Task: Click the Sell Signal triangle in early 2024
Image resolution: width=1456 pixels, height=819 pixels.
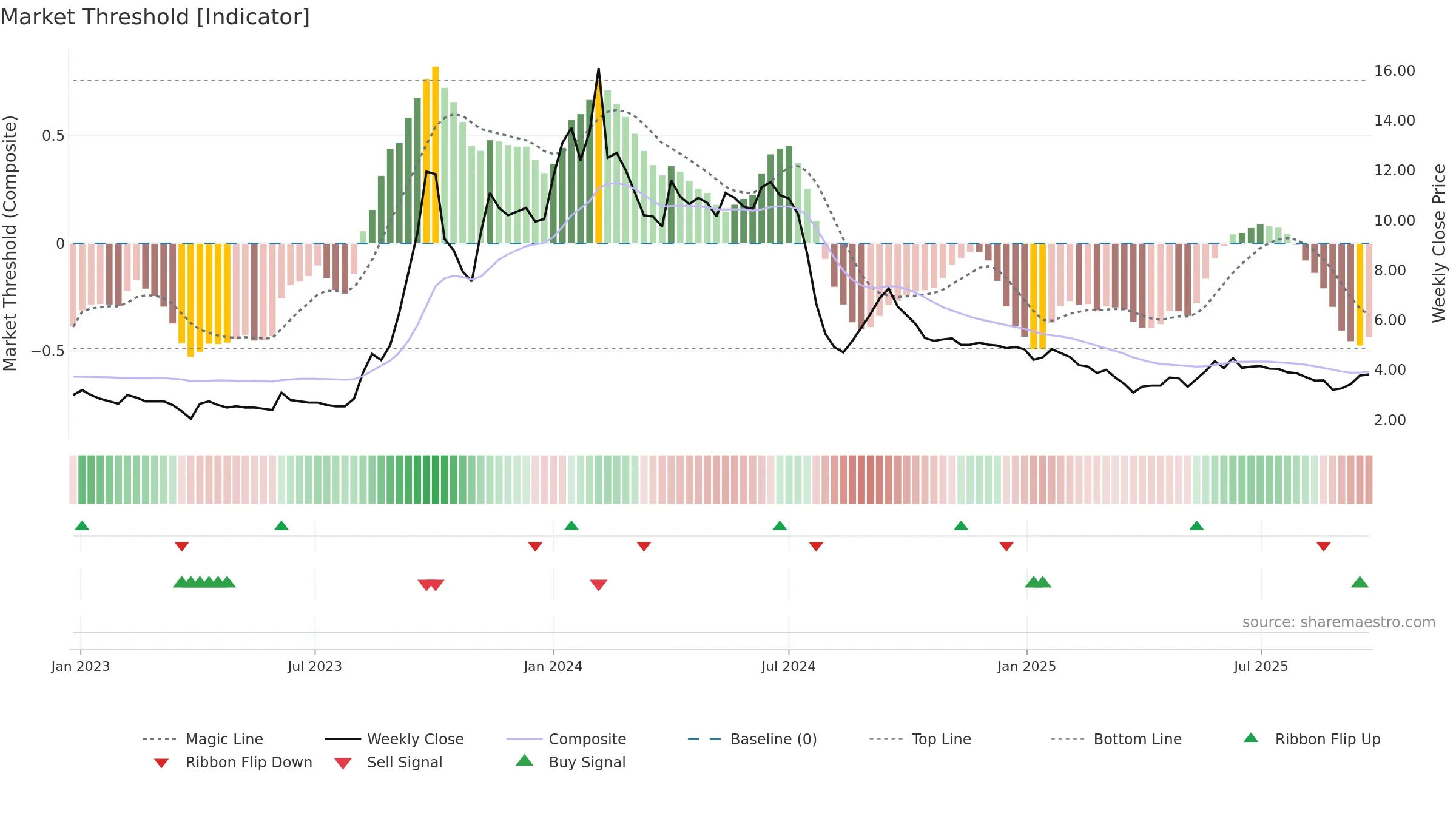Action: (599, 585)
